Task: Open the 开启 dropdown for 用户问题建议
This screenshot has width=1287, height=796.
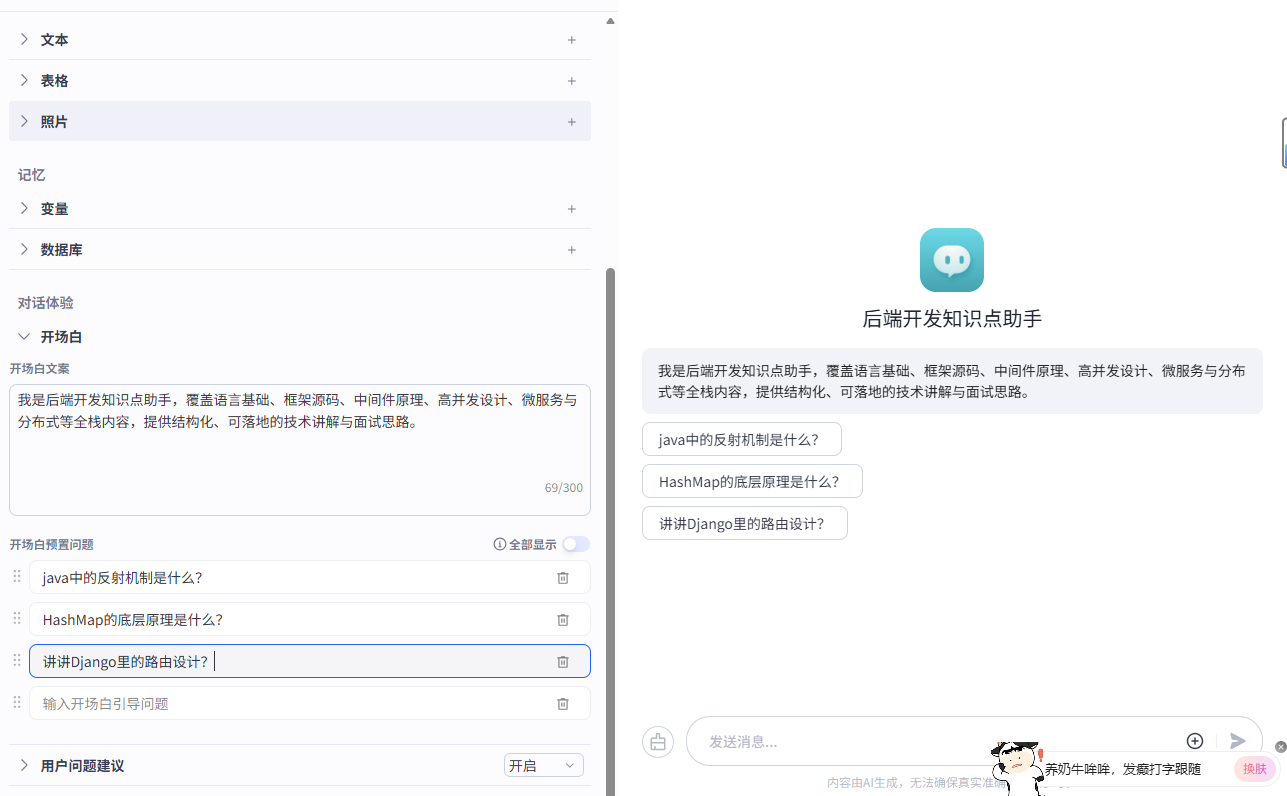Action: [543, 764]
